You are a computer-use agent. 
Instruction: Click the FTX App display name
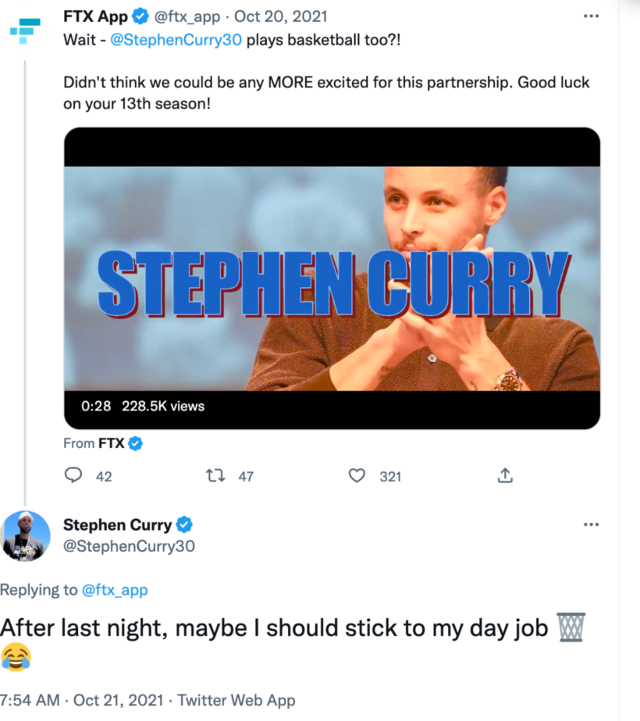96,17
